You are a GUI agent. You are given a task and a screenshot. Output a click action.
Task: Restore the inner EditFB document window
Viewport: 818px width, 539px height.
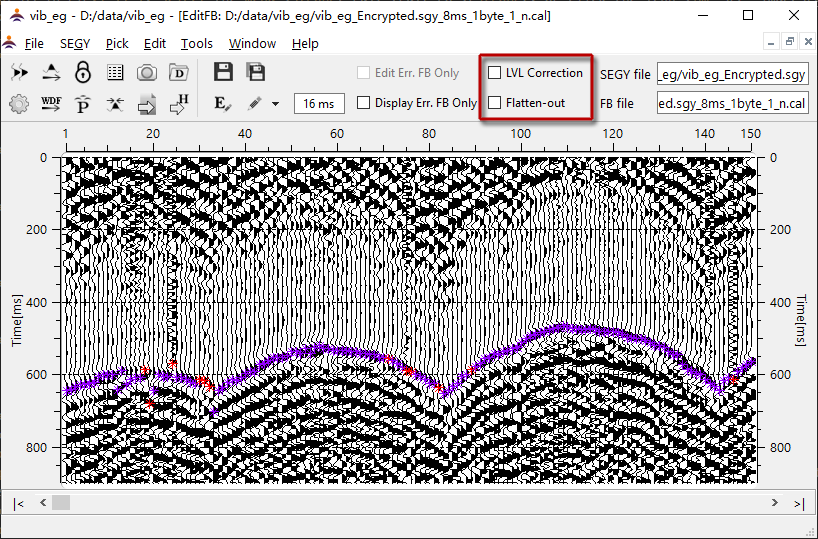point(789,42)
